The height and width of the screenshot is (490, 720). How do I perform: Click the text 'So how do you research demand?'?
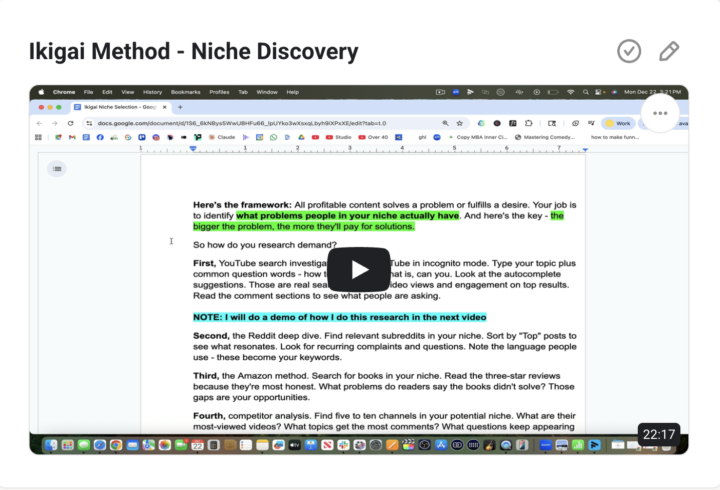265,245
